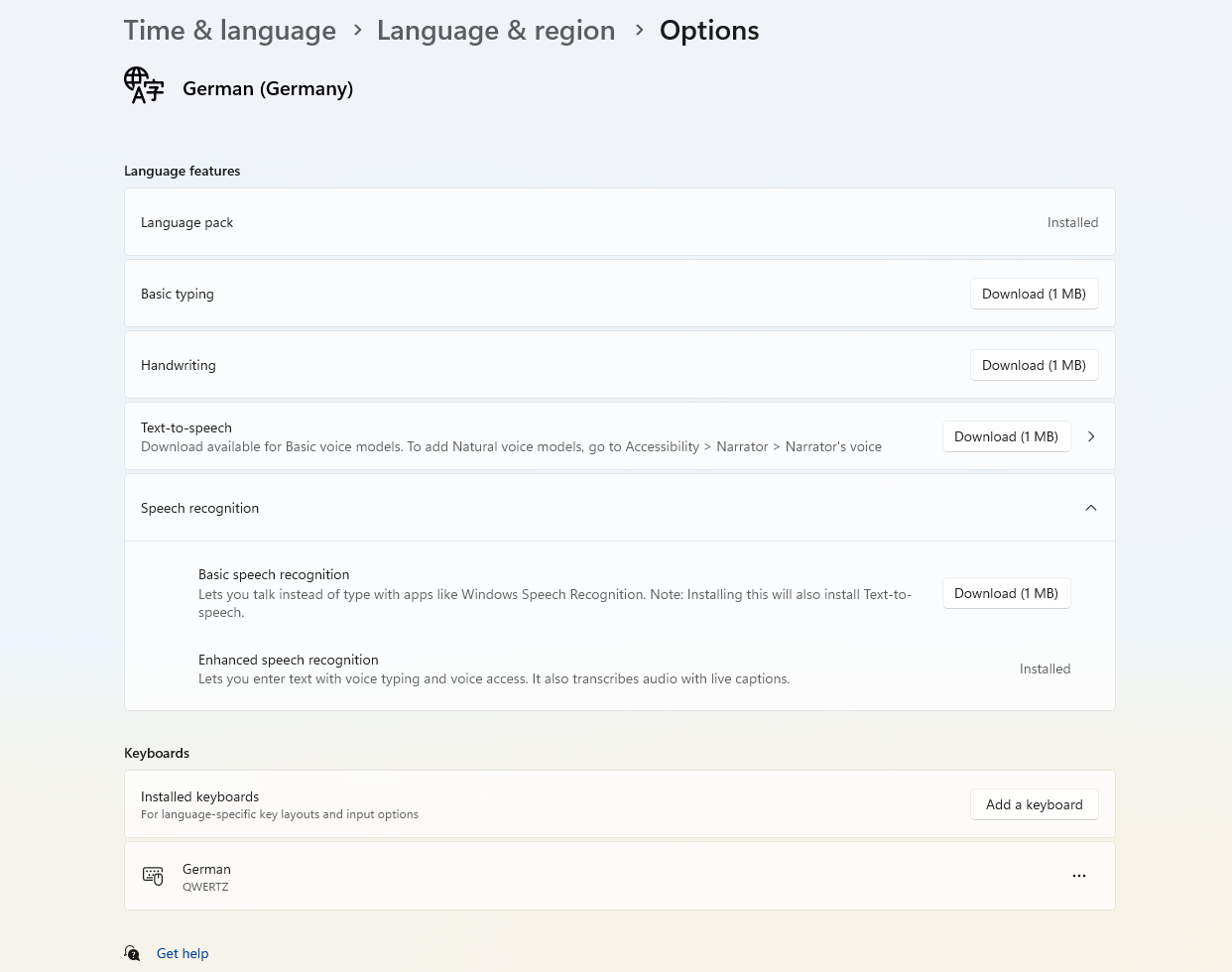The image size is (1232, 972).
Task: Click the Get help headset icon
Action: (133, 953)
